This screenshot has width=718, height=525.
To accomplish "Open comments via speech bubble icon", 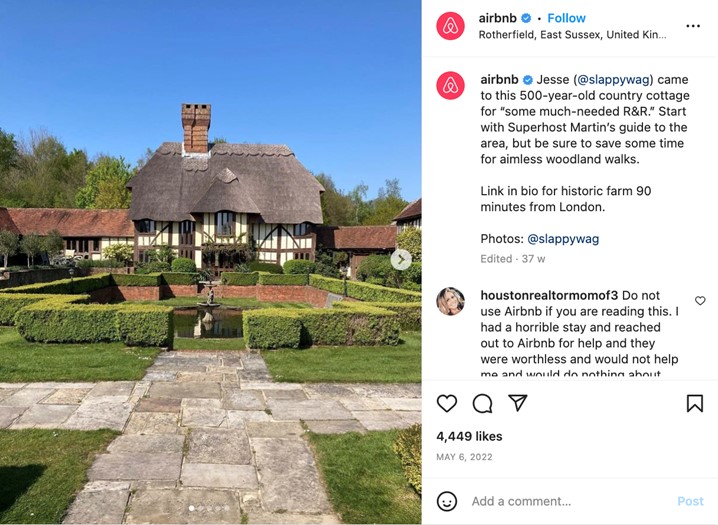I will 483,404.
